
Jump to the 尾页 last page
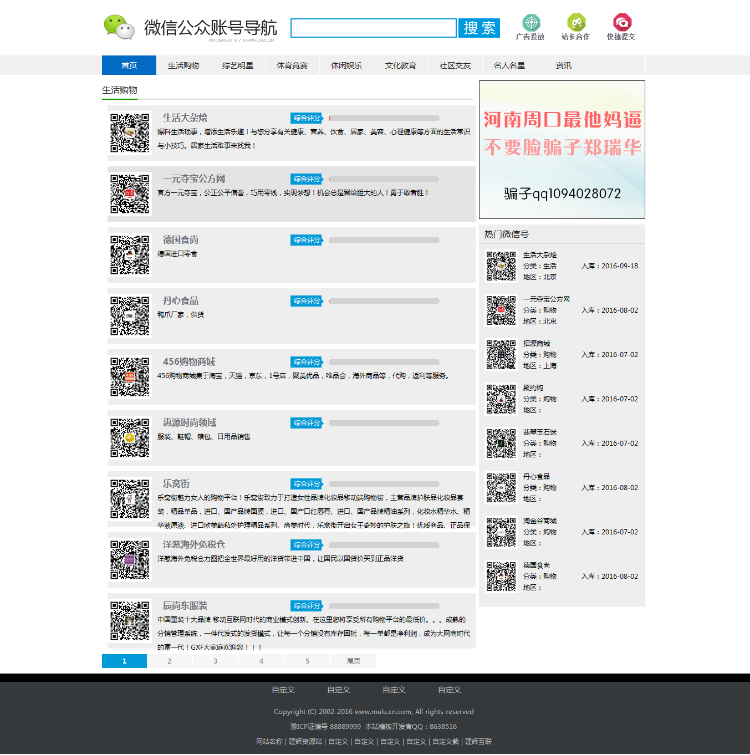353,661
